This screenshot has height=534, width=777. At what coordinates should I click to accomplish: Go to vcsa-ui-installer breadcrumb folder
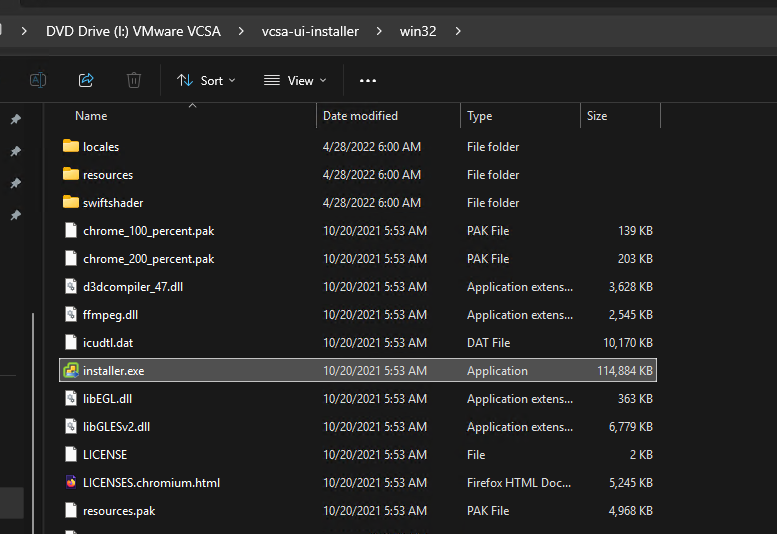[x=310, y=31]
